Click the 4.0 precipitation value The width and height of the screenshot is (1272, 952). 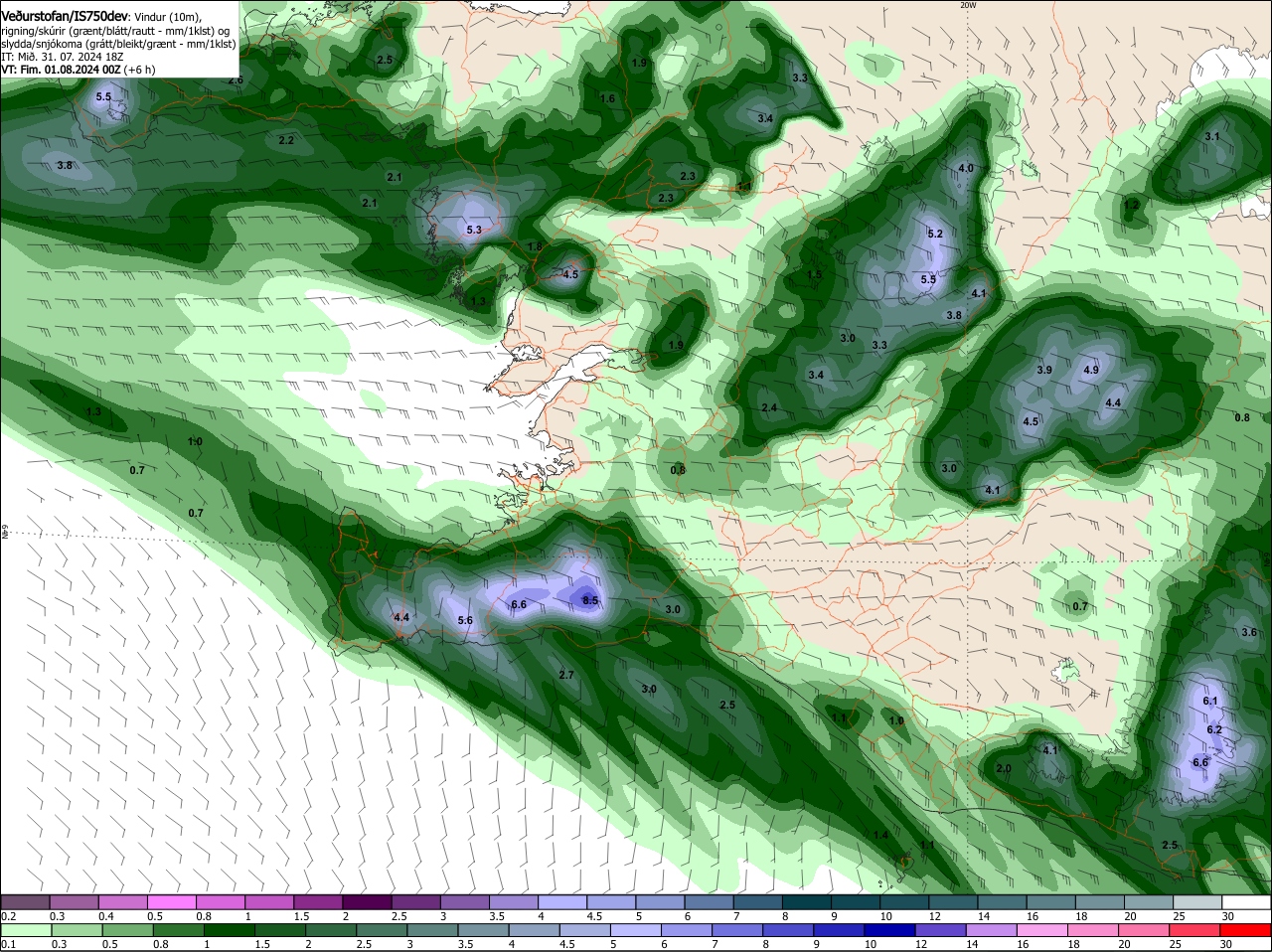click(966, 168)
